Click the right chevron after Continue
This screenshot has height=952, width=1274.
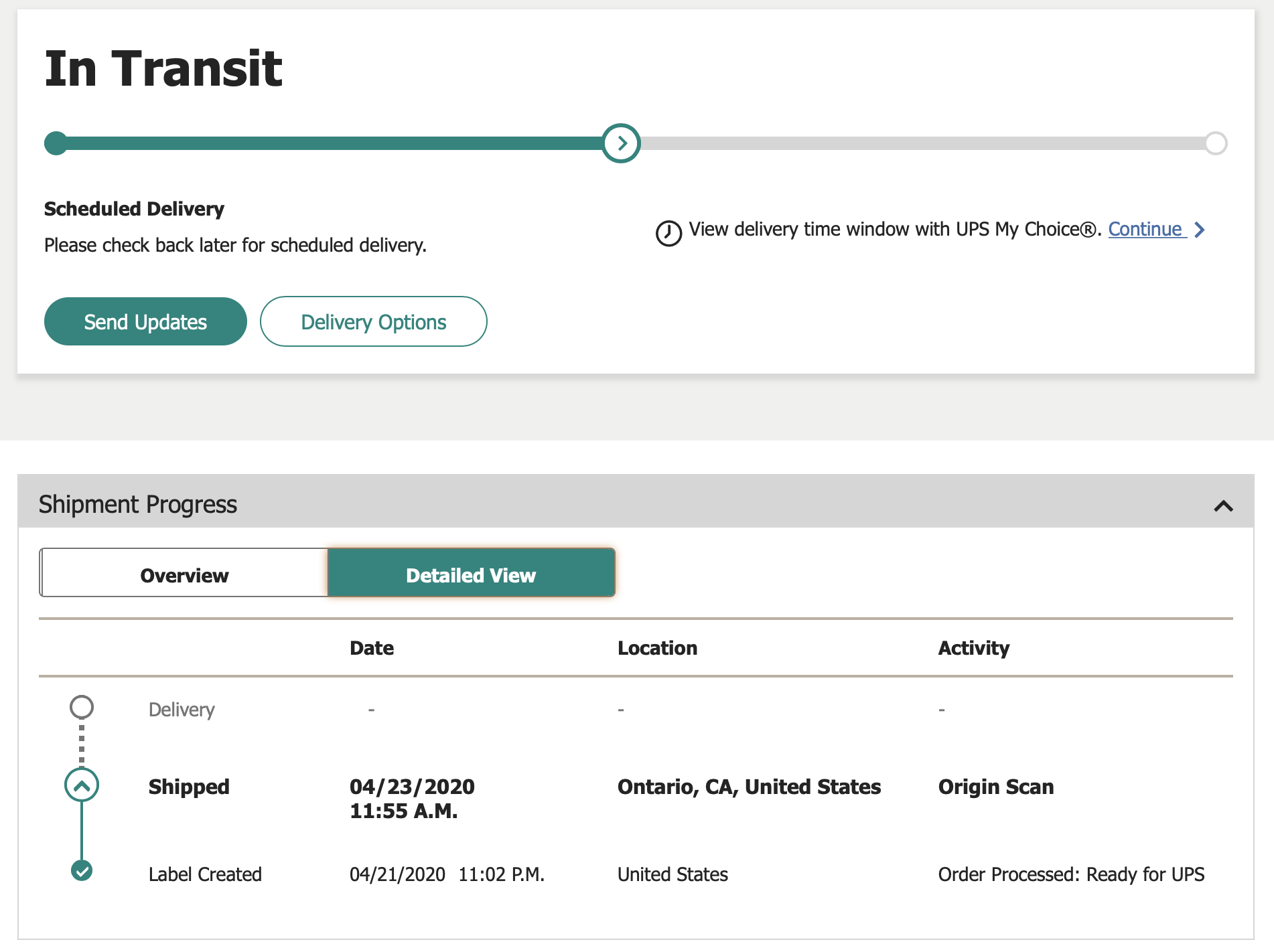tap(1200, 230)
